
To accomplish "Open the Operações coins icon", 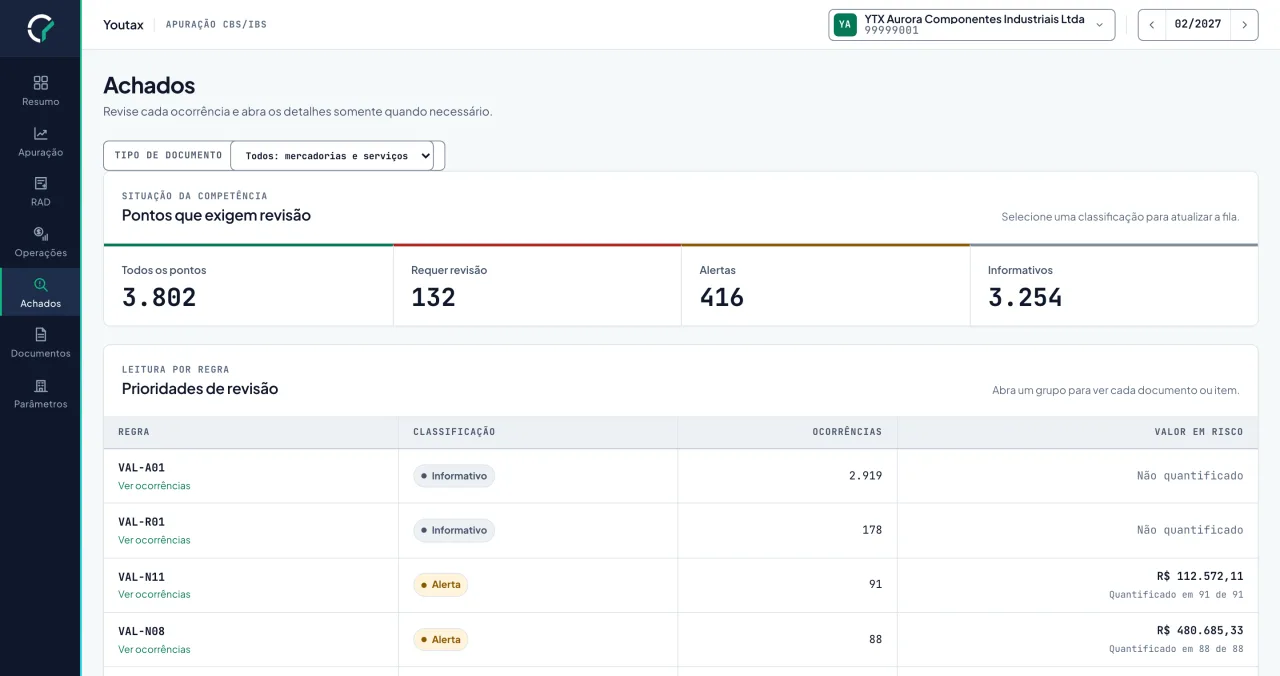I will point(41,234).
